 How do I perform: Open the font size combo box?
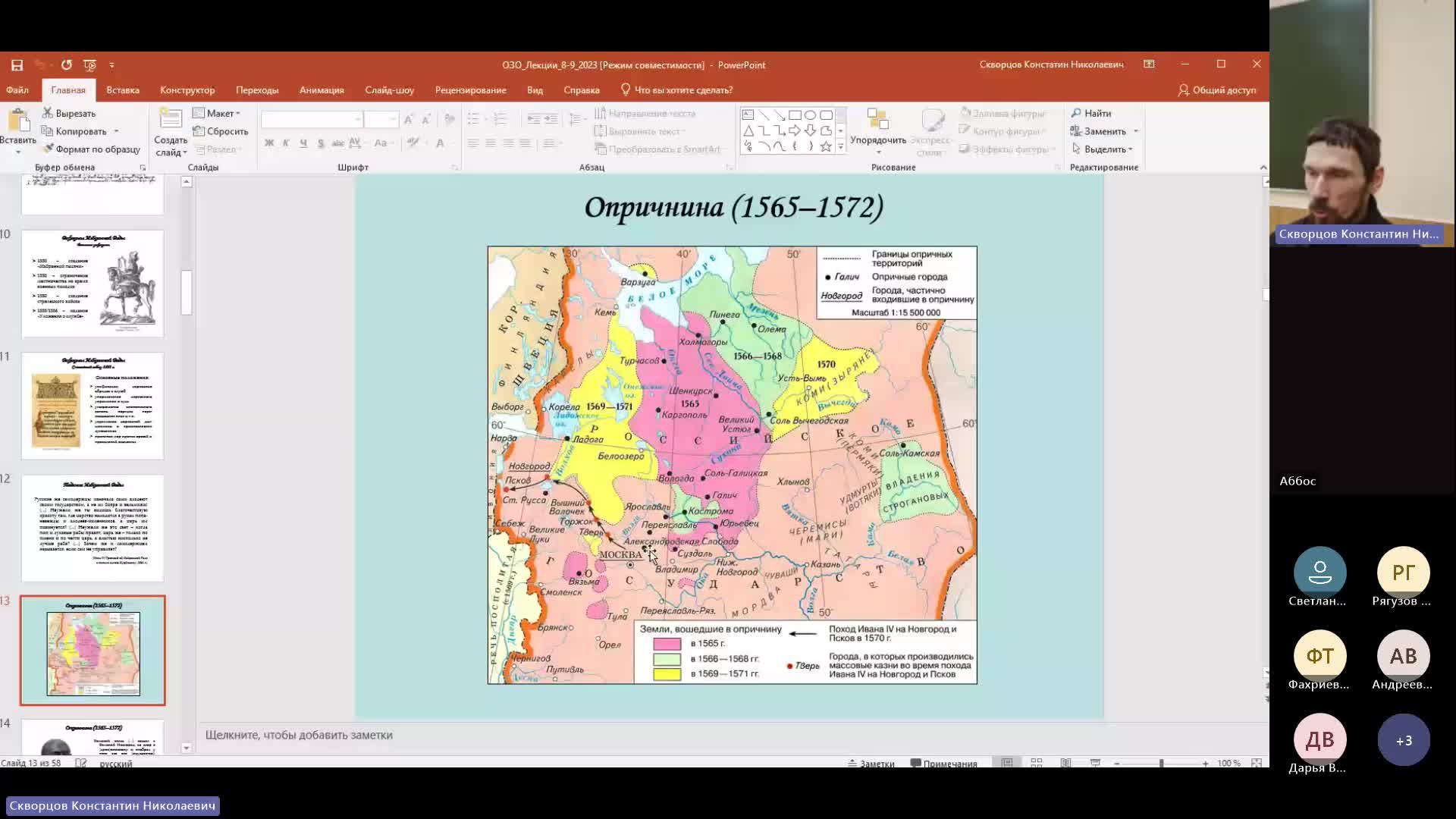tap(381, 120)
